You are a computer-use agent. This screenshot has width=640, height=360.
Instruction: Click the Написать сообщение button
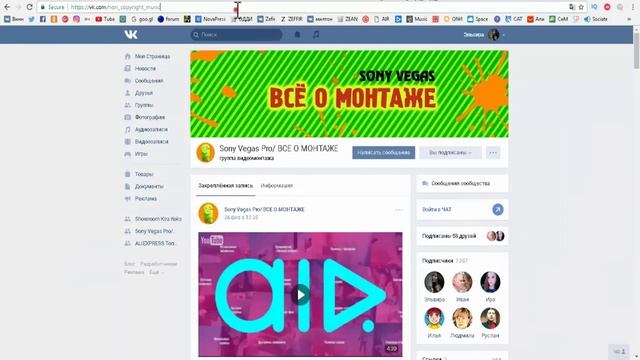(x=384, y=153)
